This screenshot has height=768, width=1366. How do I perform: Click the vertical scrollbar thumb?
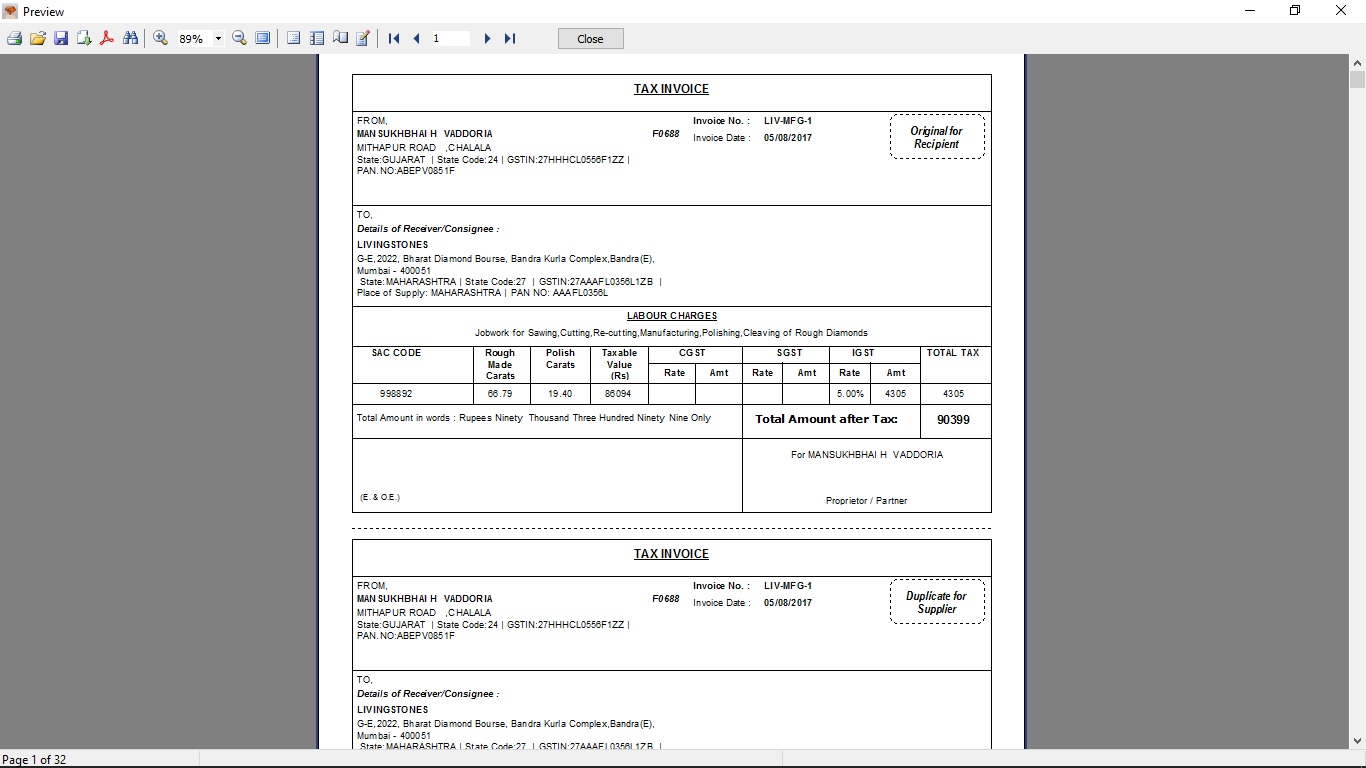click(x=1357, y=80)
